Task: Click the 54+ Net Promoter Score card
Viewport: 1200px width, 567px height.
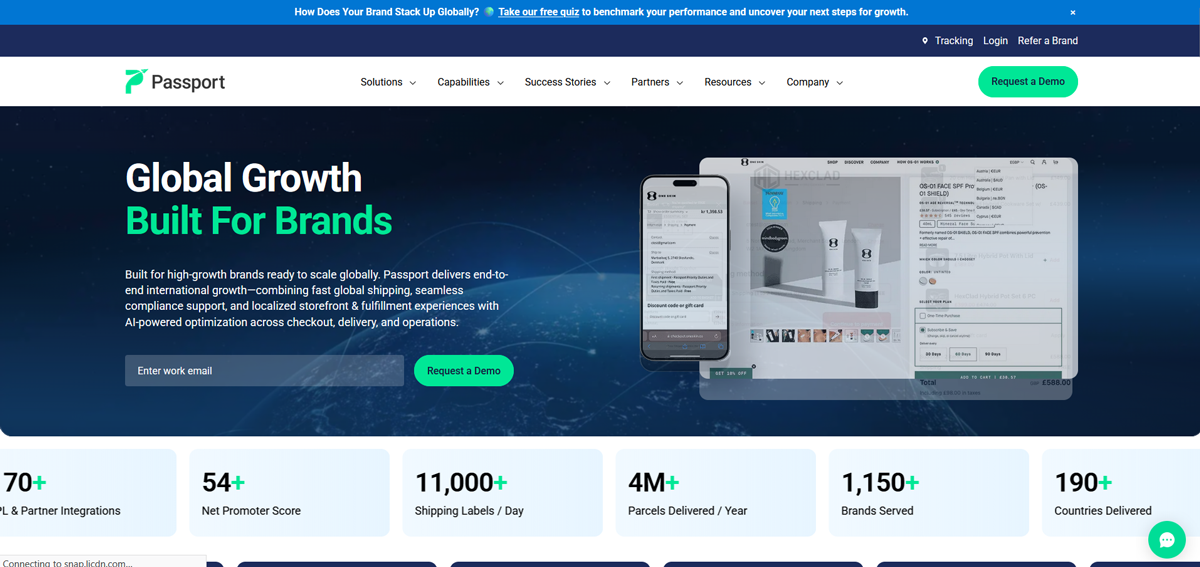Action: click(x=289, y=492)
